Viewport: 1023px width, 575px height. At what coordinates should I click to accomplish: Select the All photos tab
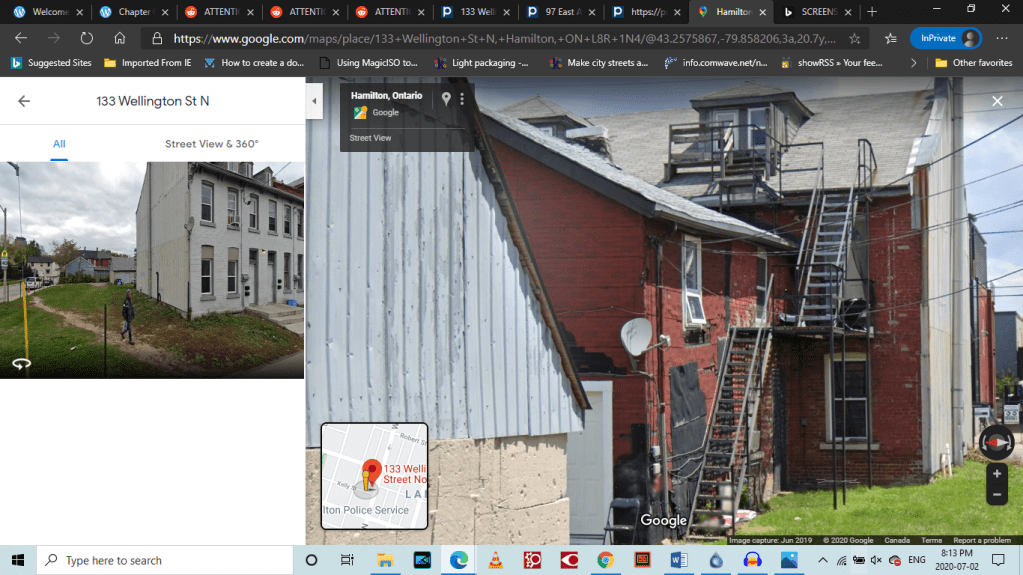point(59,144)
